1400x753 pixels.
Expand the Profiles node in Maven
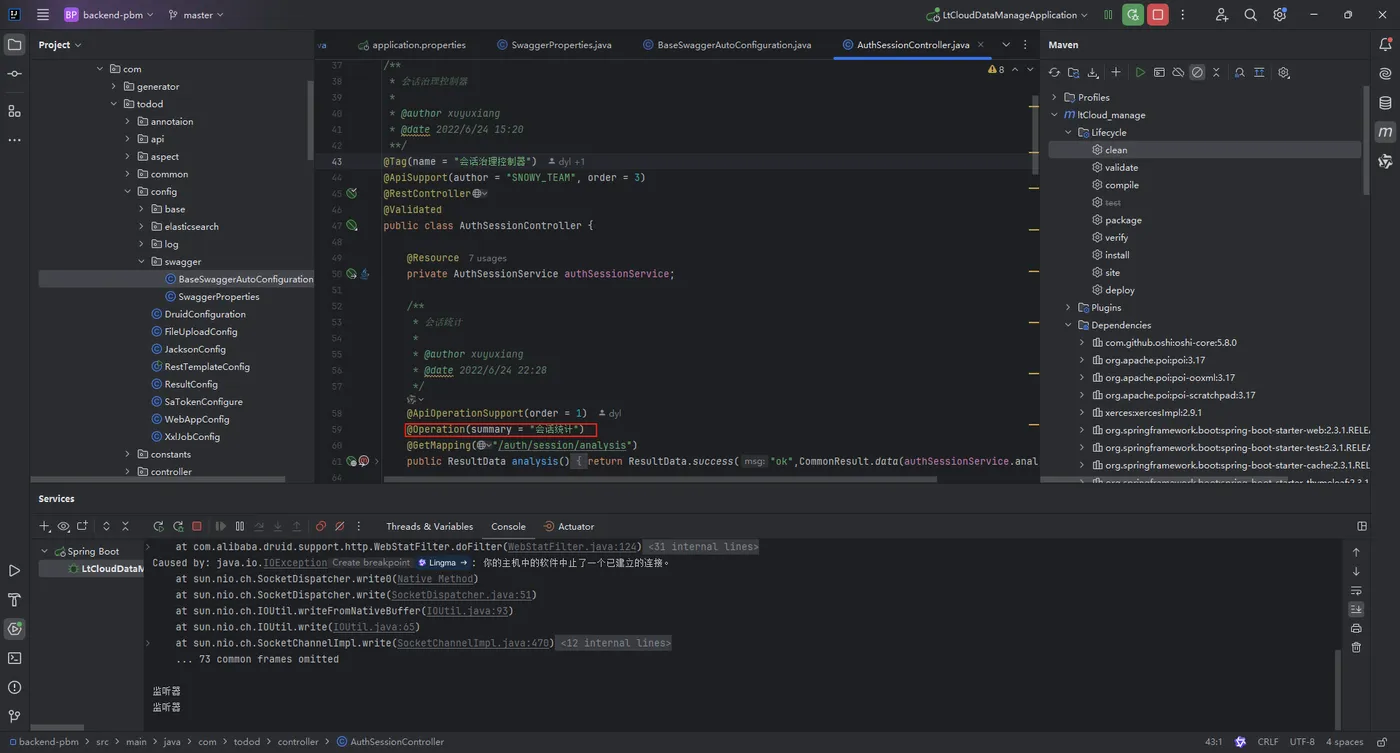1054,97
